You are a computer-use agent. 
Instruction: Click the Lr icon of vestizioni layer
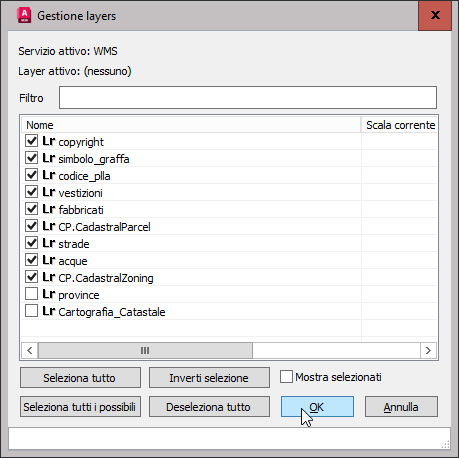pyautogui.click(x=49, y=192)
